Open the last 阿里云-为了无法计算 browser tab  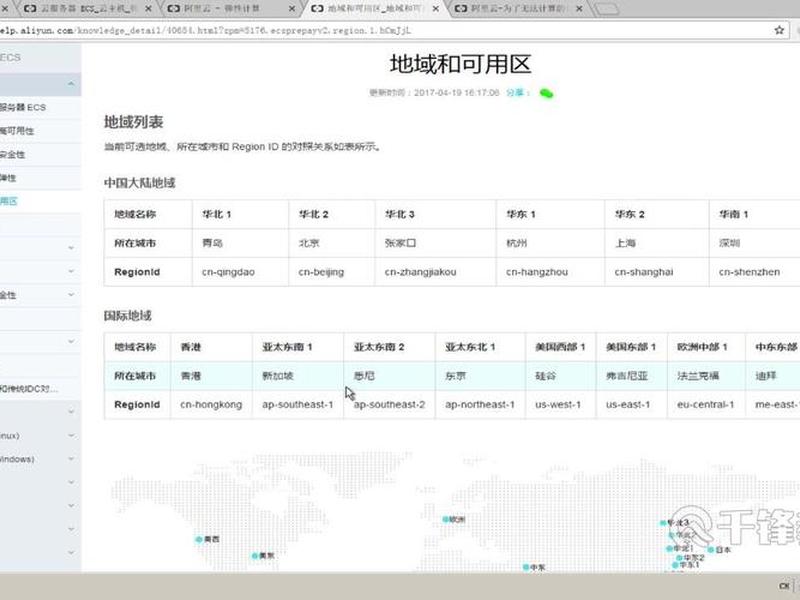tap(518, 8)
